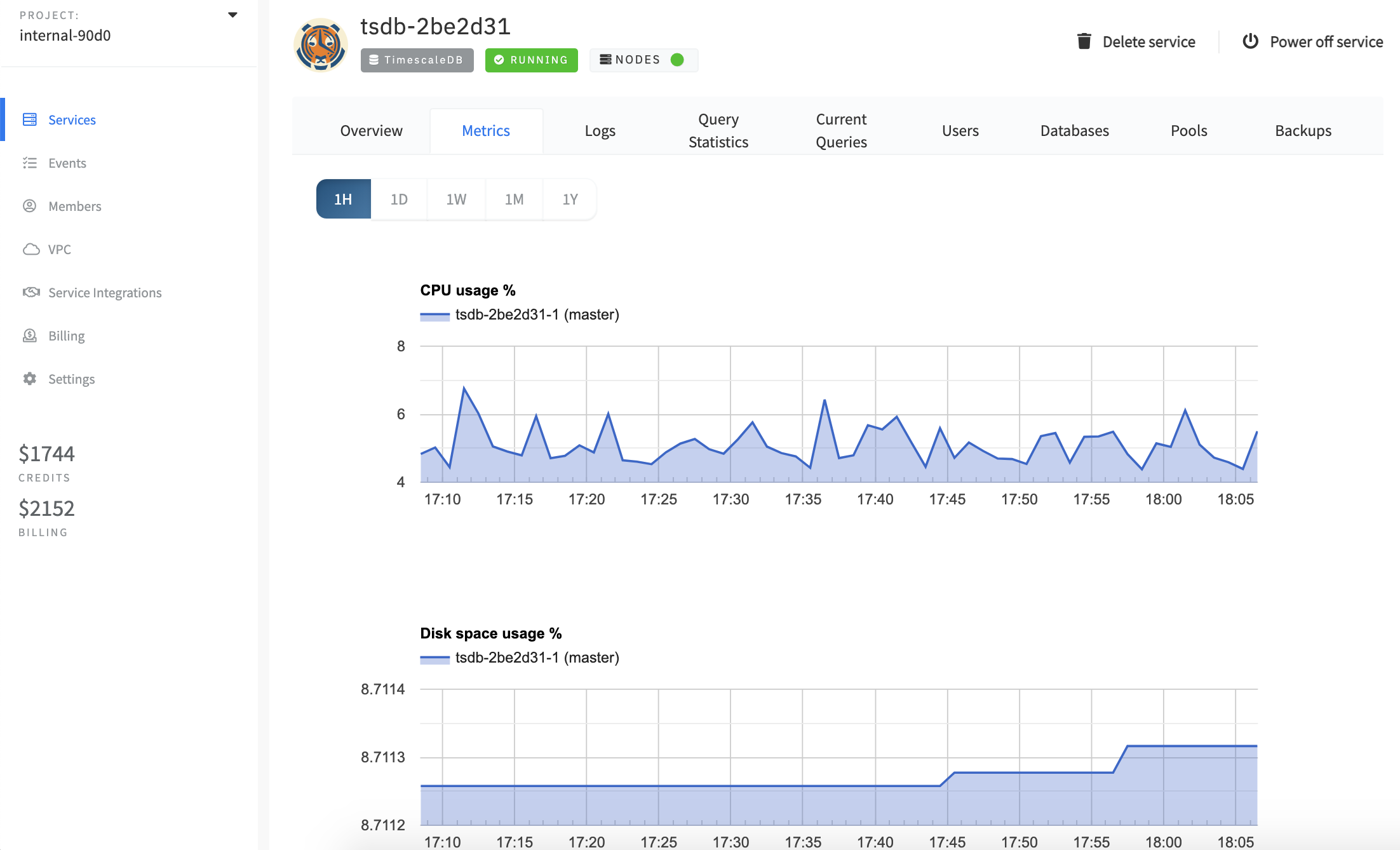
Task: Select the 1W time range
Action: (456, 199)
